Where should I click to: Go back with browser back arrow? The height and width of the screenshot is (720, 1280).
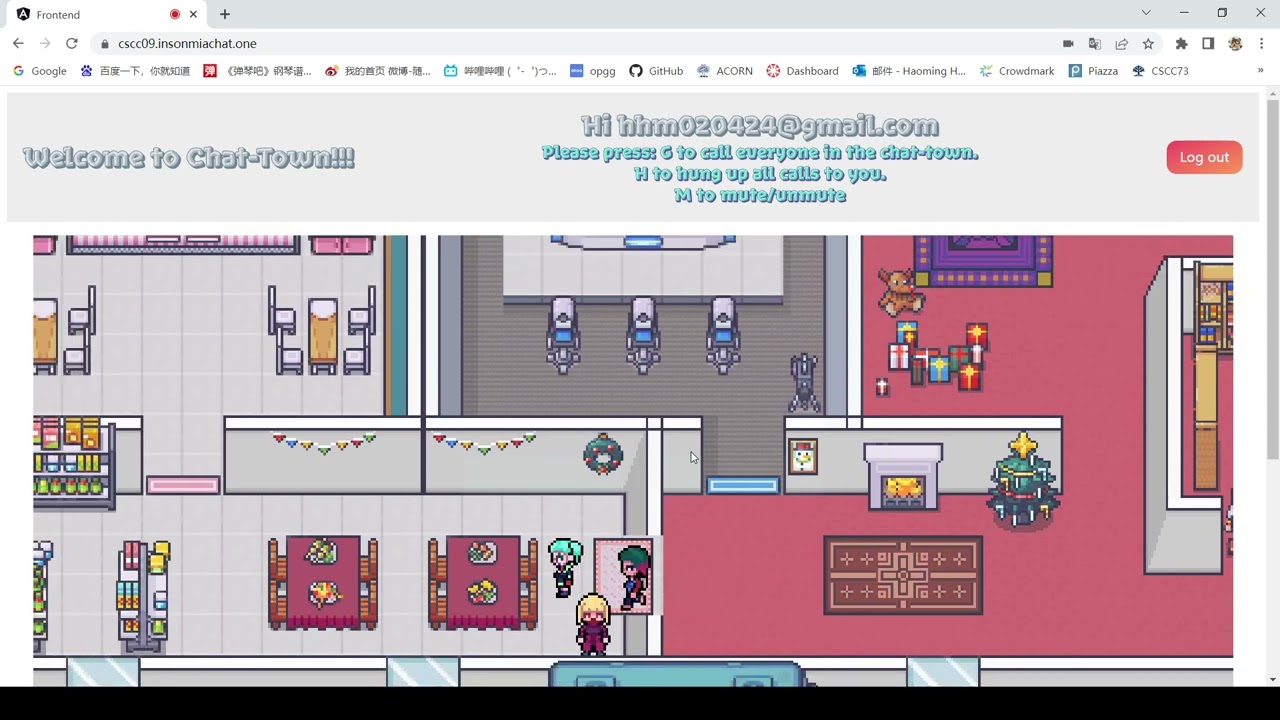click(18, 43)
